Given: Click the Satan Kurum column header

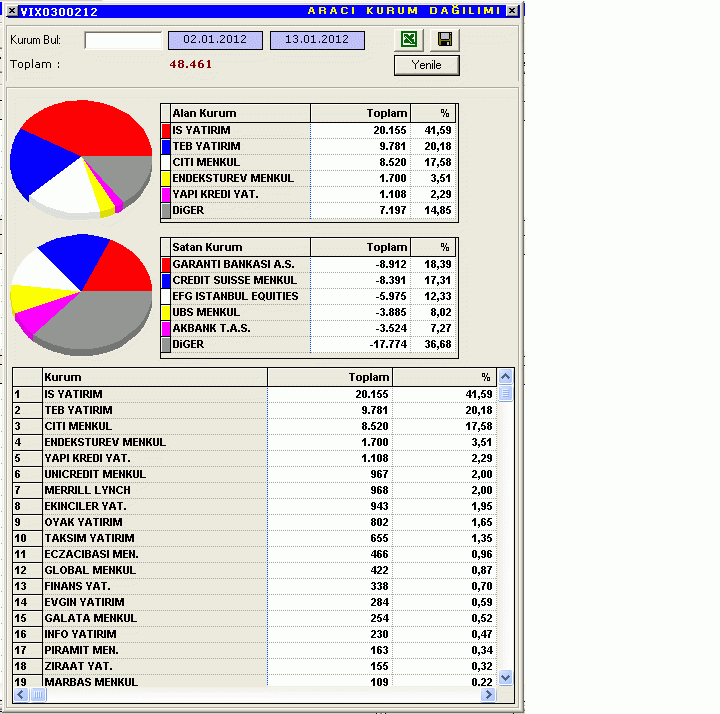Looking at the screenshot, I should (240, 247).
